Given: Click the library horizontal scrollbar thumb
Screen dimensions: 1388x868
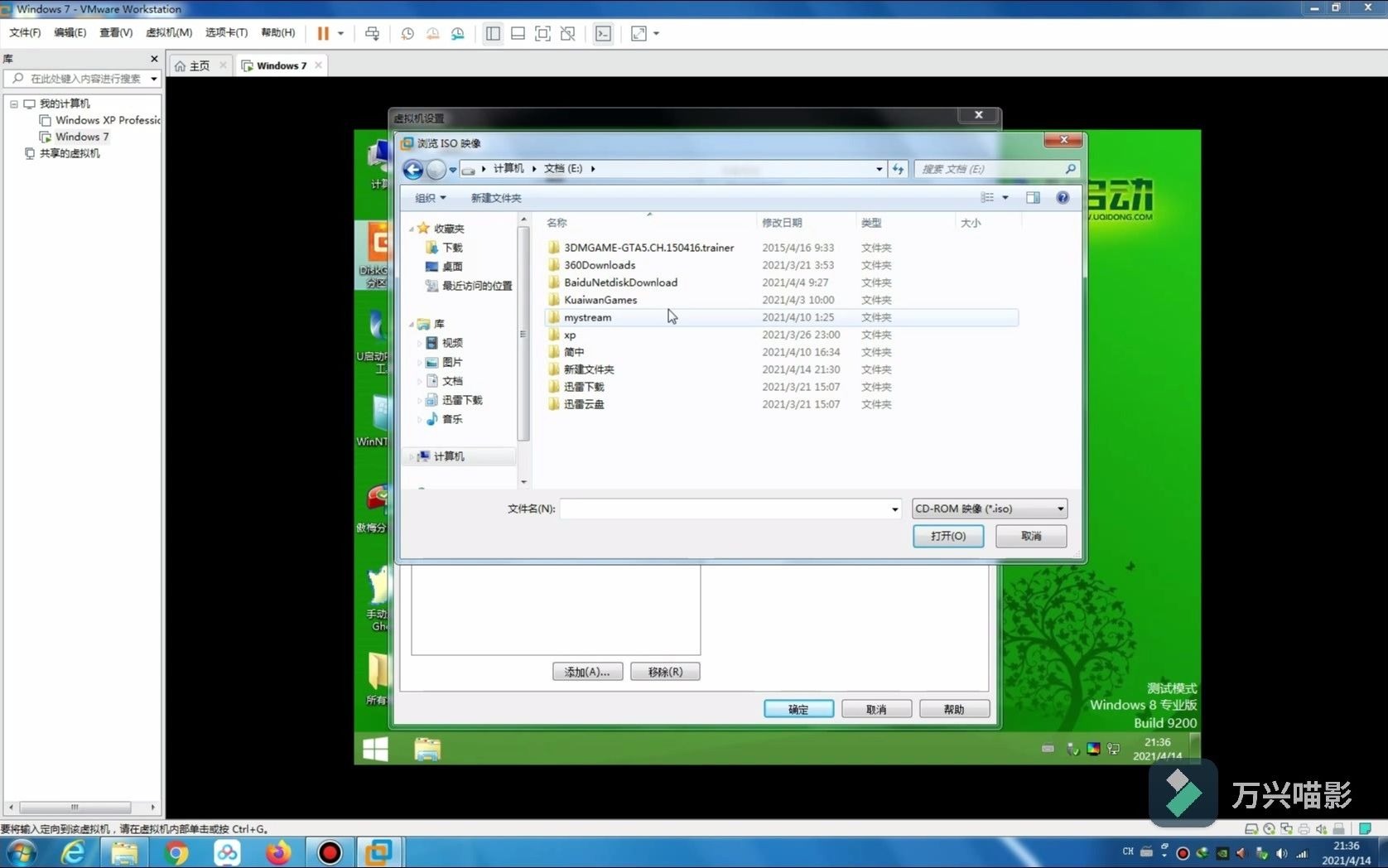Looking at the screenshot, I should pyautogui.click(x=75, y=807).
